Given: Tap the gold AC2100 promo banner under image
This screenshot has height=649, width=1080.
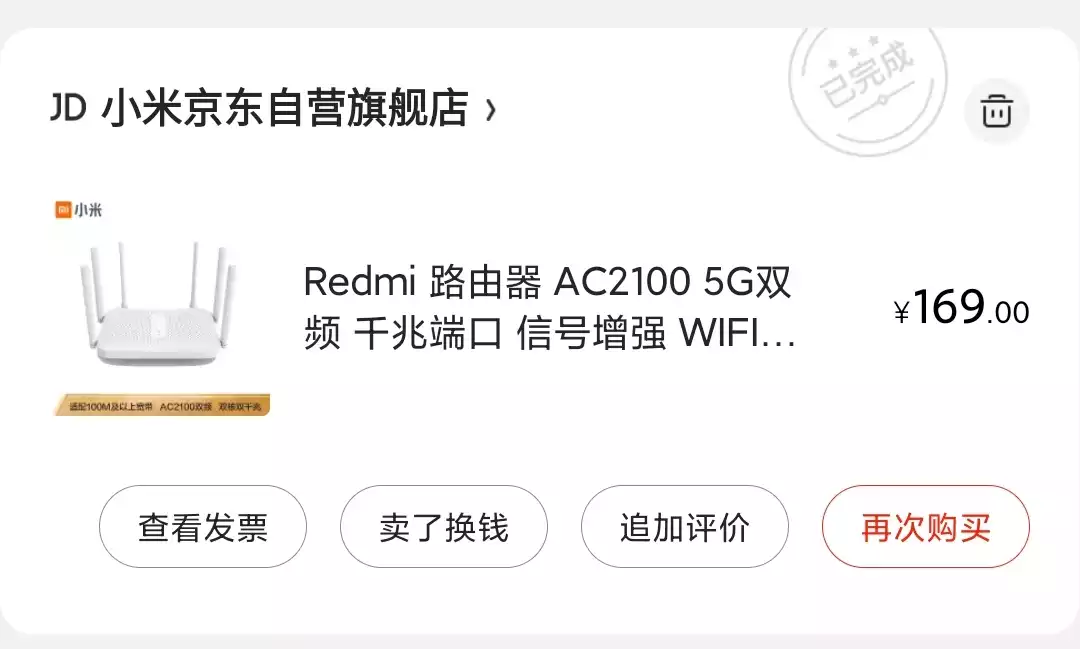Looking at the screenshot, I should coord(162,406).
